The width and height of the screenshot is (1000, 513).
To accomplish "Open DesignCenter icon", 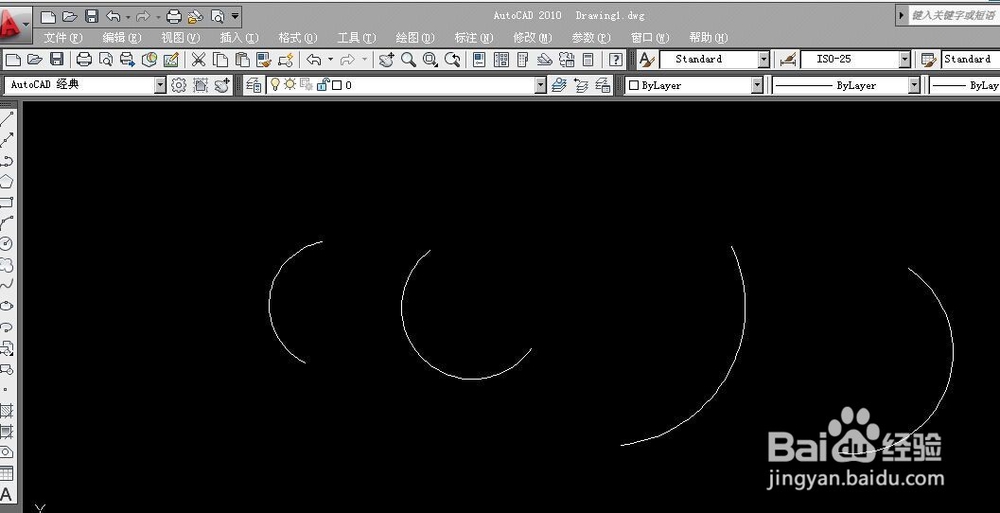I will 502,60.
